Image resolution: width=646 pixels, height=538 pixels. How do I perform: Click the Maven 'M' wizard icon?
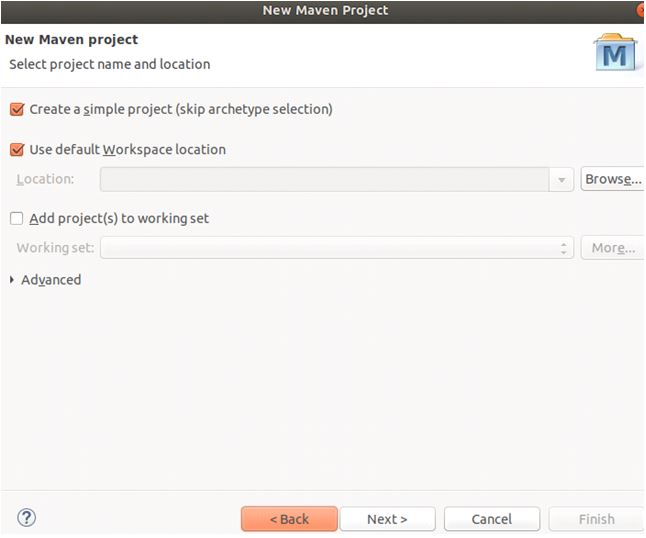click(x=615, y=53)
